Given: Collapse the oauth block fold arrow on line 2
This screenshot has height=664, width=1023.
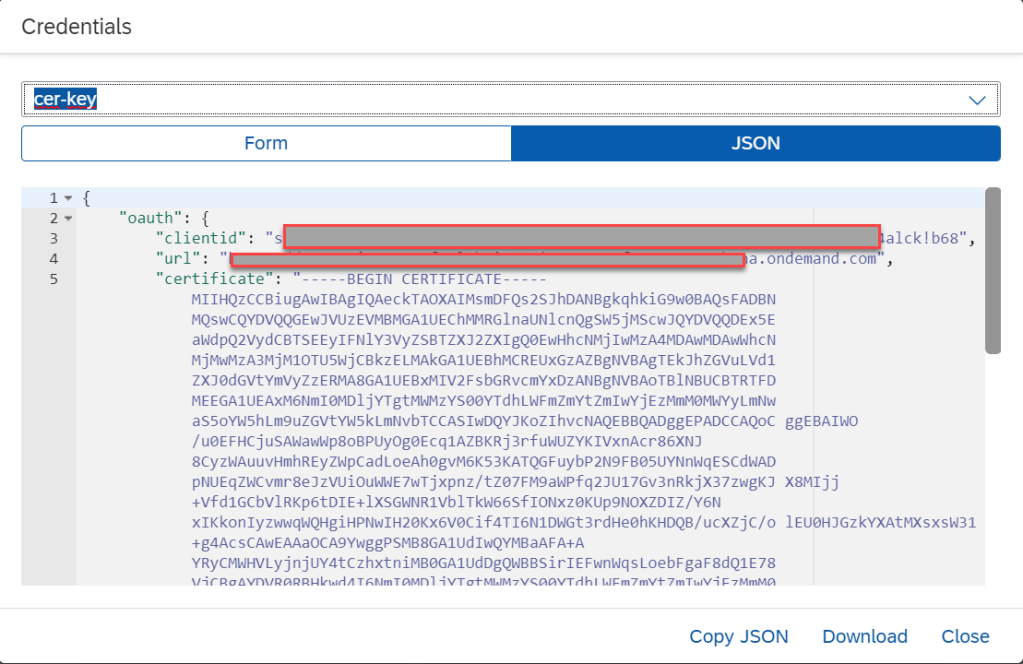Looking at the screenshot, I should click(x=67, y=218).
